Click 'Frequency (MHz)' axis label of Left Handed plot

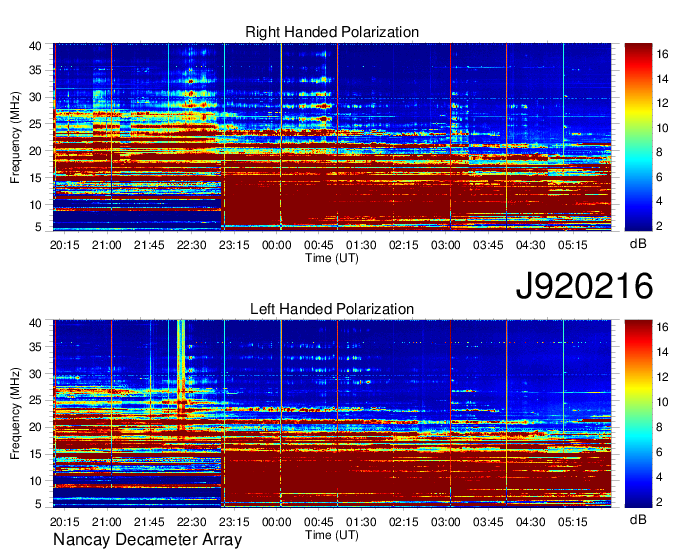15,414
